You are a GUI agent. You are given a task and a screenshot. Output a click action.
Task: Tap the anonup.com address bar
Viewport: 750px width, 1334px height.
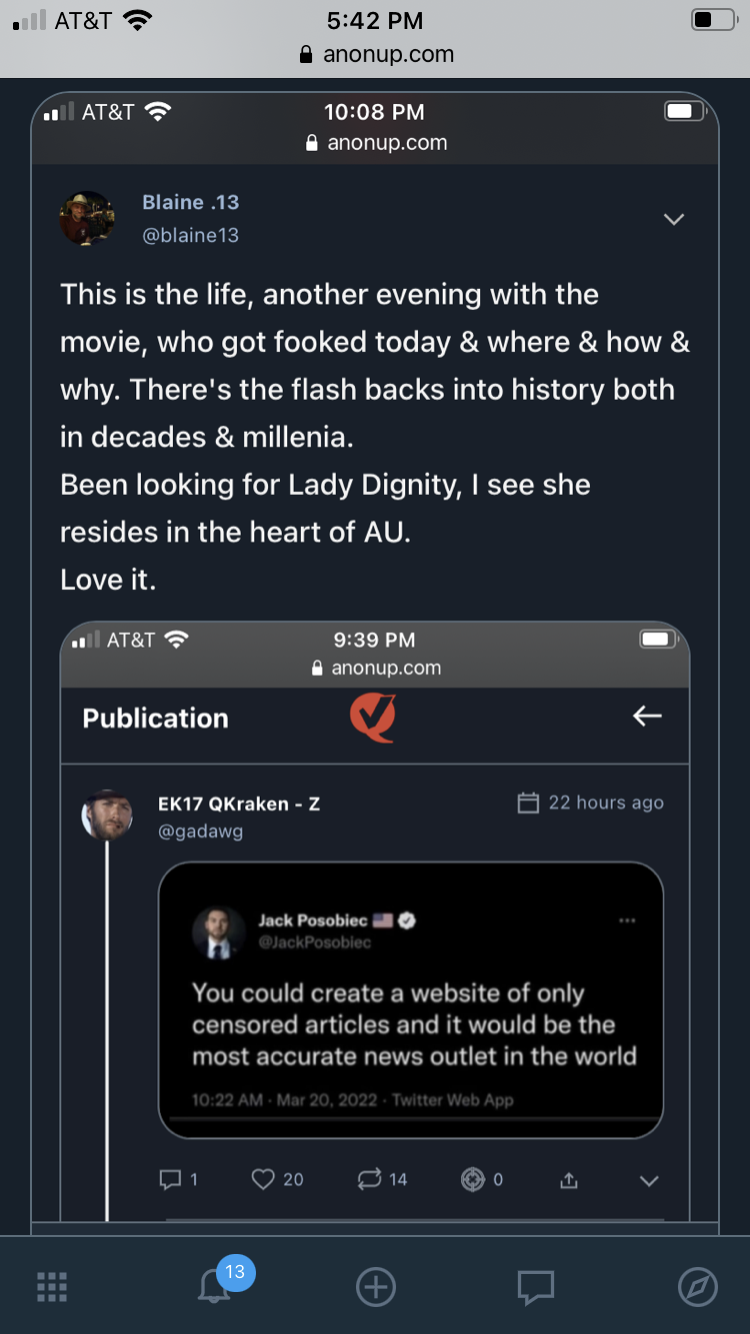coord(375,54)
